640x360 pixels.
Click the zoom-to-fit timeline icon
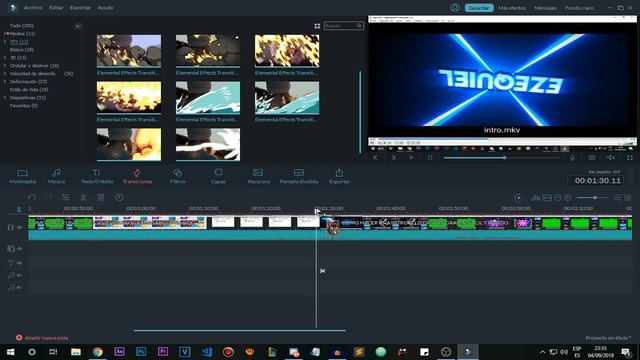pyautogui.click(x=547, y=198)
